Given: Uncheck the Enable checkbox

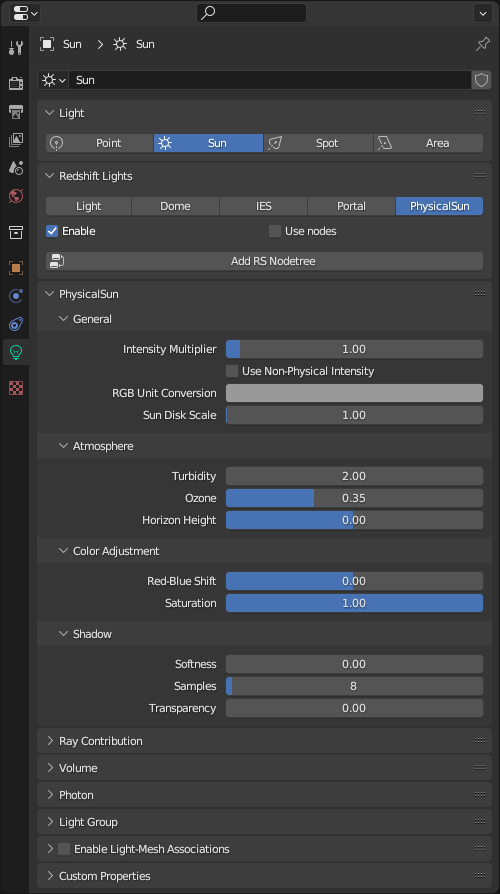Looking at the screenshot, I should point(52,231).
